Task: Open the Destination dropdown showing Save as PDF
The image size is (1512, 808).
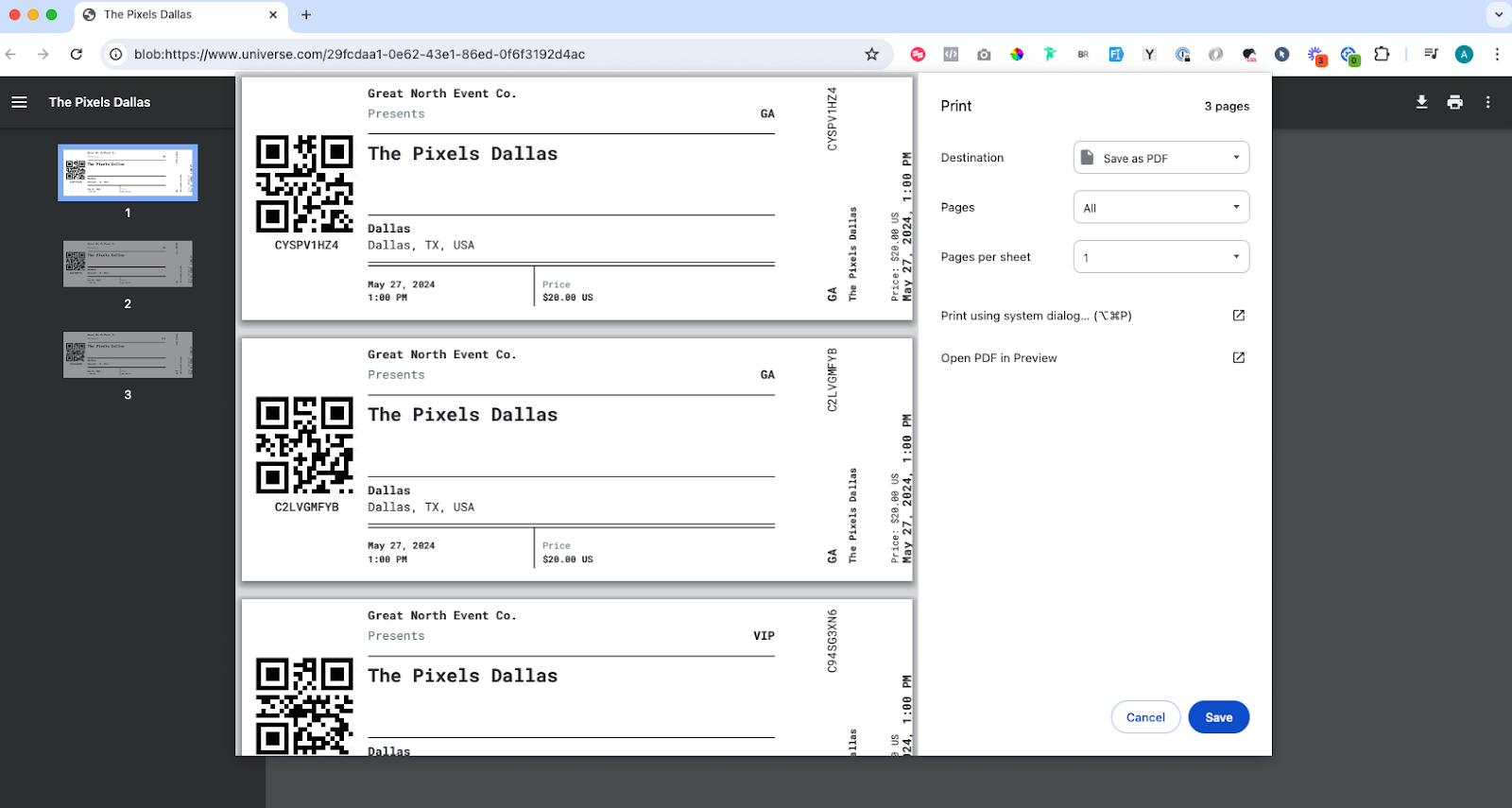Action: [1160, 158]
